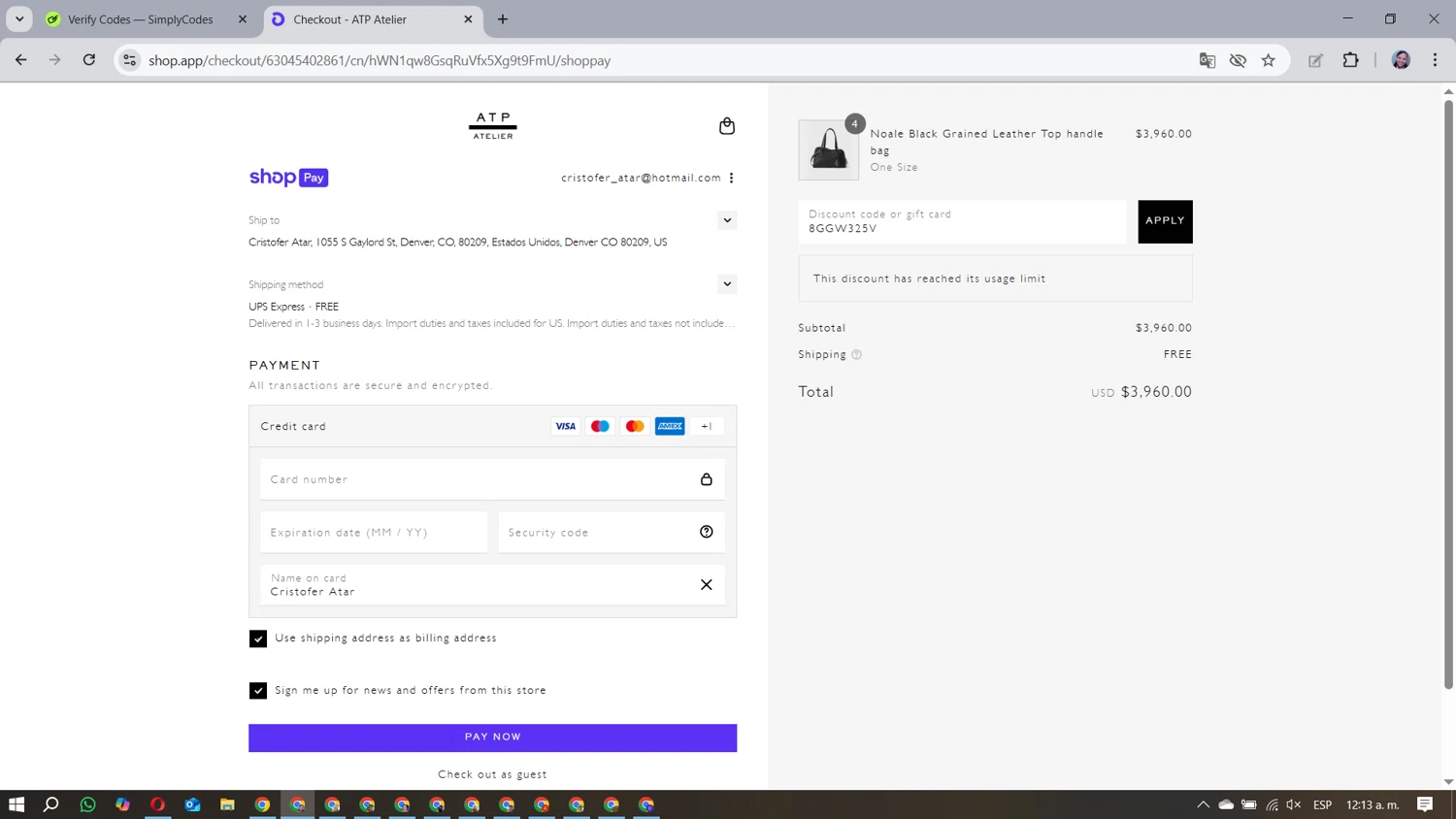Viewport: 1456px width, 819px height.
Task: Open the volume control in system tray
Action: 1294,804
